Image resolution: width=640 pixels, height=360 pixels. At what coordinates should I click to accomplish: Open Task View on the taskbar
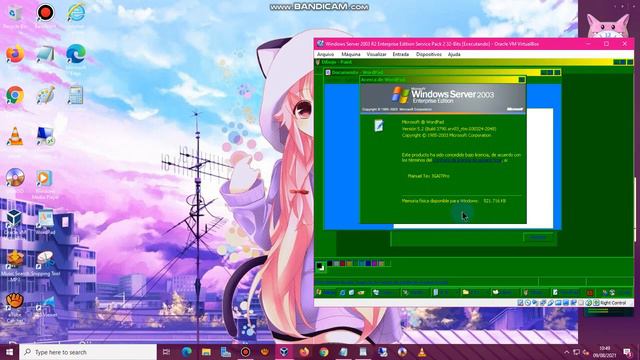(x=166, y=352)
